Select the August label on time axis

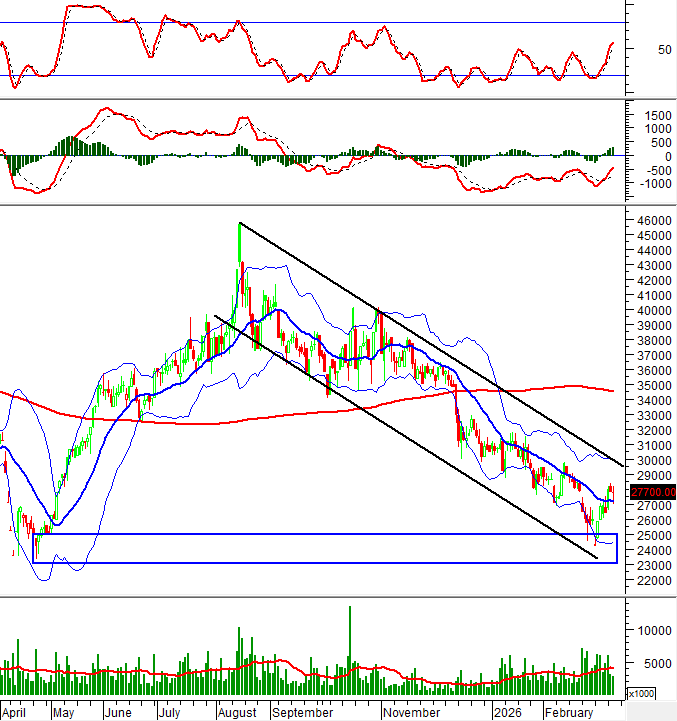pos(236,713)
